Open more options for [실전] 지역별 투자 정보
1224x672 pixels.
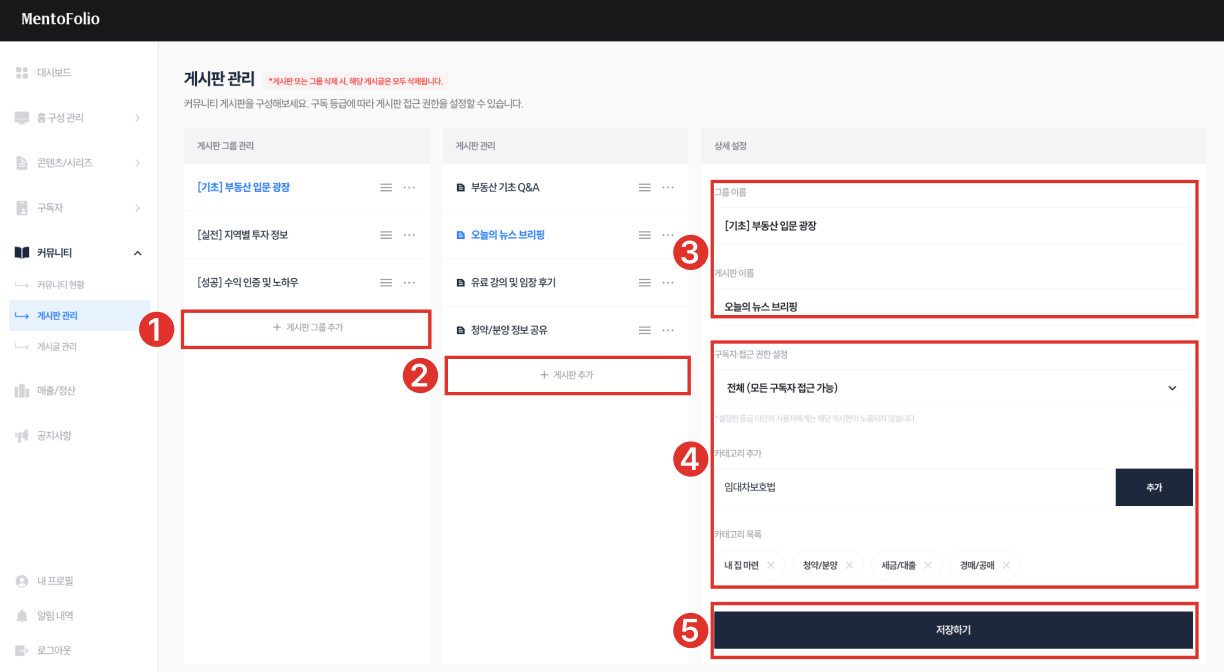point(409,235)
